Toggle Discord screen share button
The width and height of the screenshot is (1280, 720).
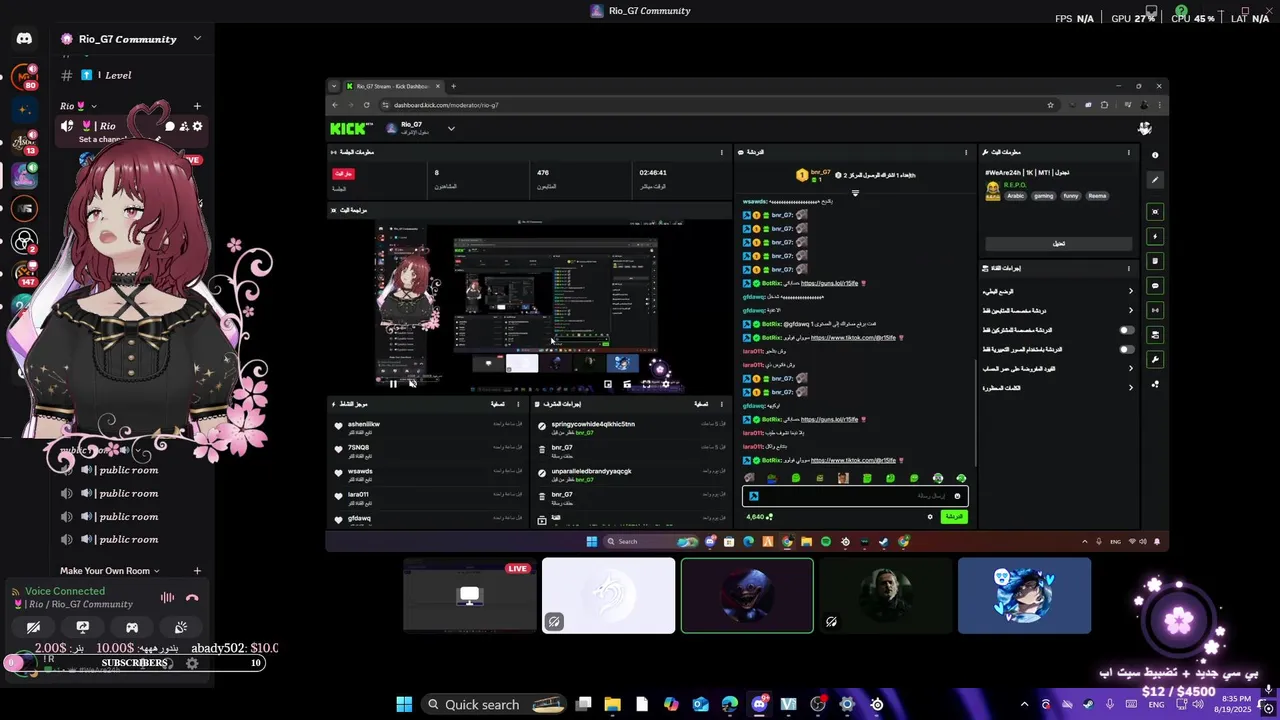83,628
